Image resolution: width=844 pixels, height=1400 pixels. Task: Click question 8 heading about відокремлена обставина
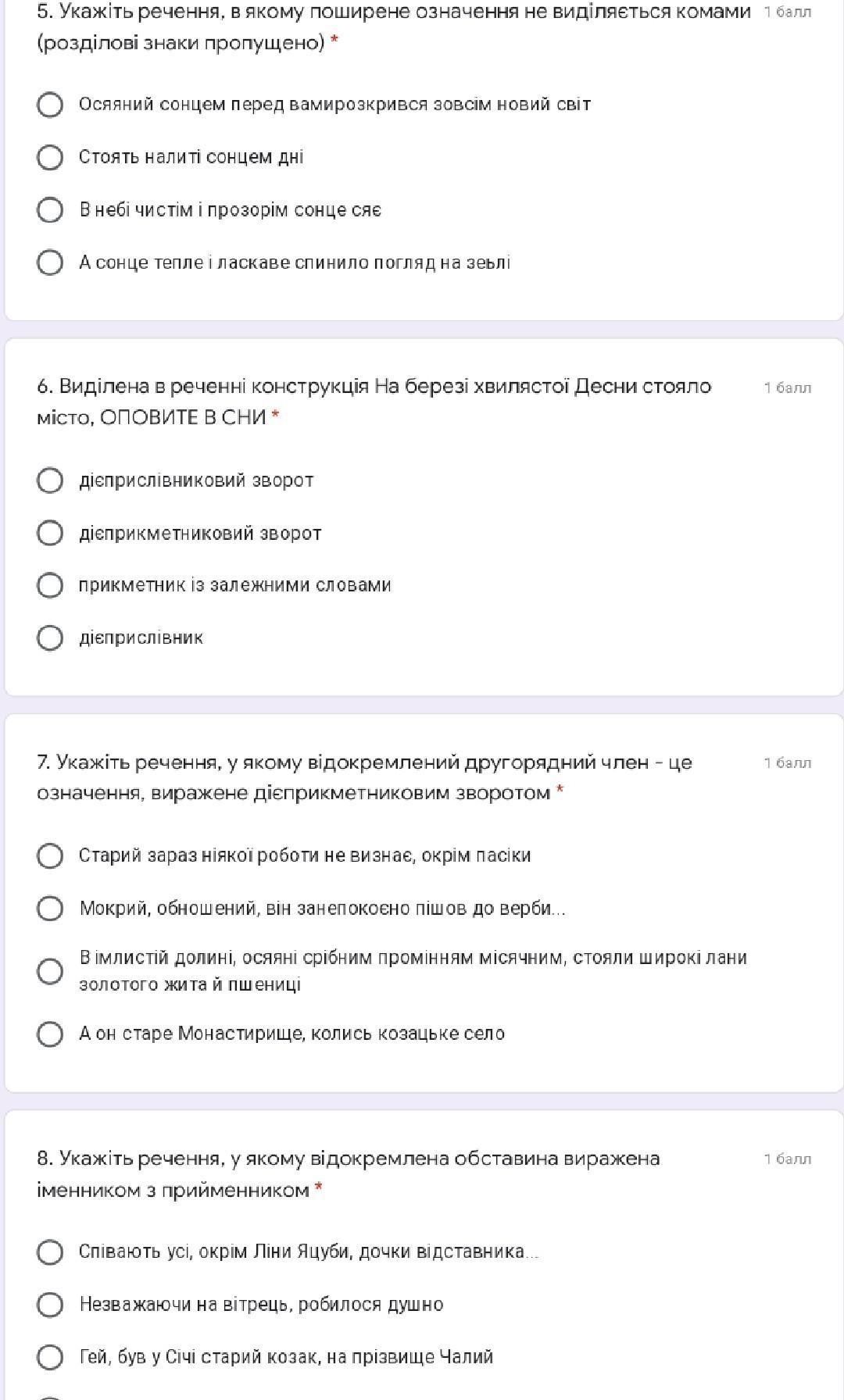pyautogui.click(x=348, y=1173)
